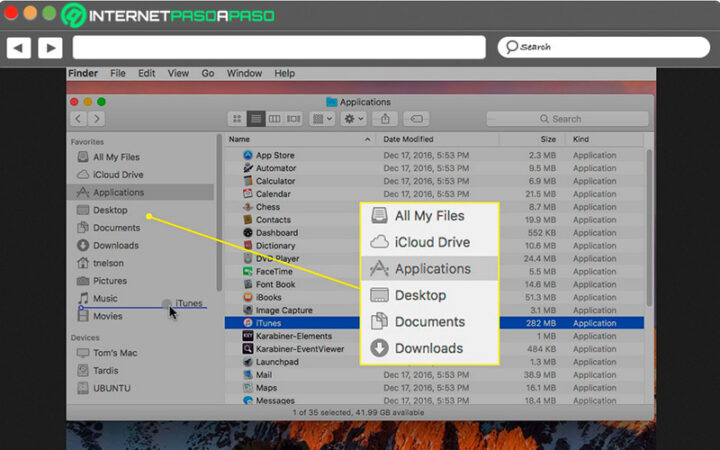Switch Finder to column view
Image resolution: width=720 pixels, height=450 pixels.
tap(275, 119)
